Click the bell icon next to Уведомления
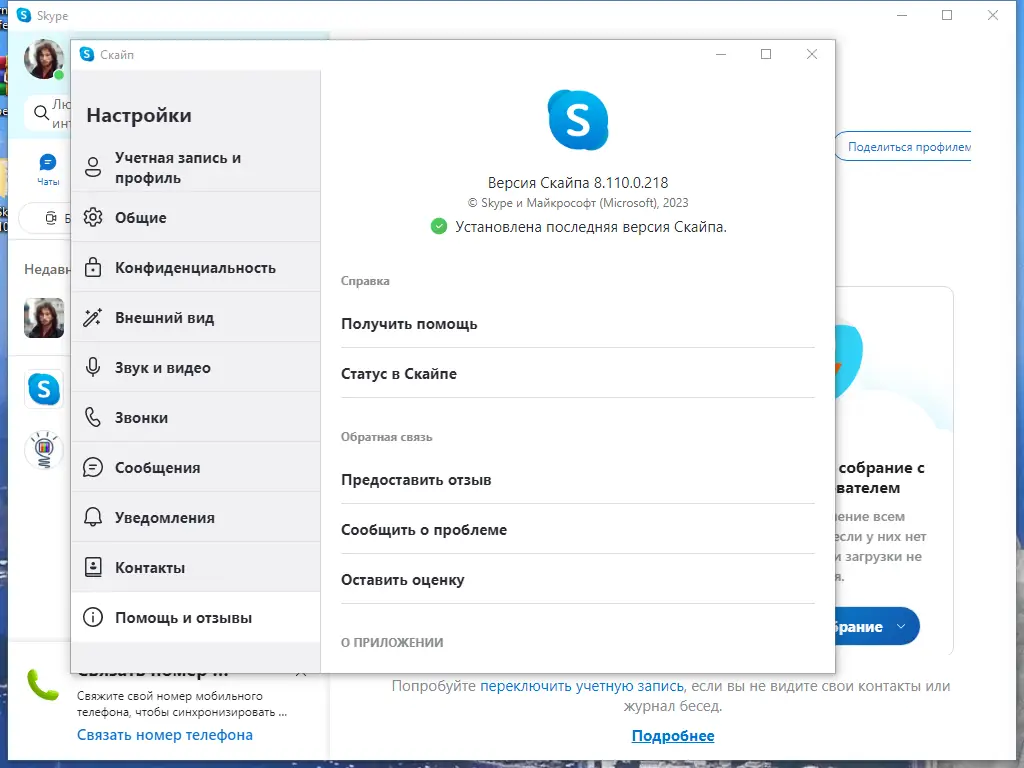 93,517
